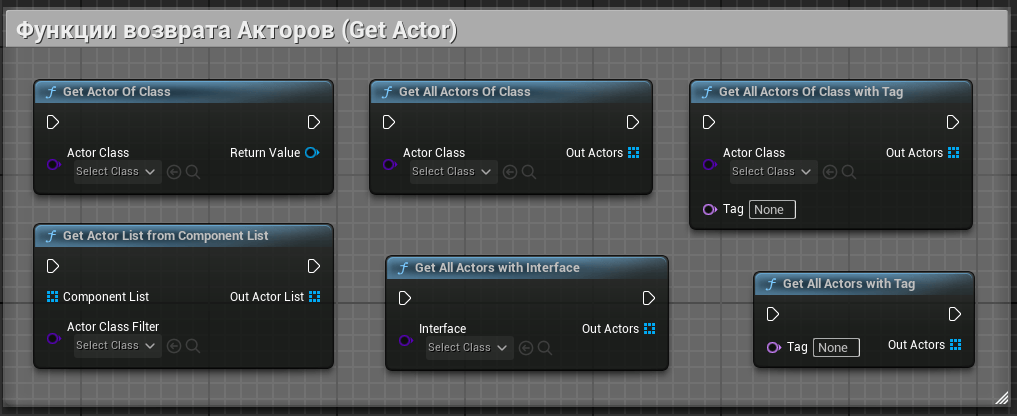Click Out Actors array pin on Get All Actors Of Class
Screen dimensions: 1017x416
[x=633, y=153]
